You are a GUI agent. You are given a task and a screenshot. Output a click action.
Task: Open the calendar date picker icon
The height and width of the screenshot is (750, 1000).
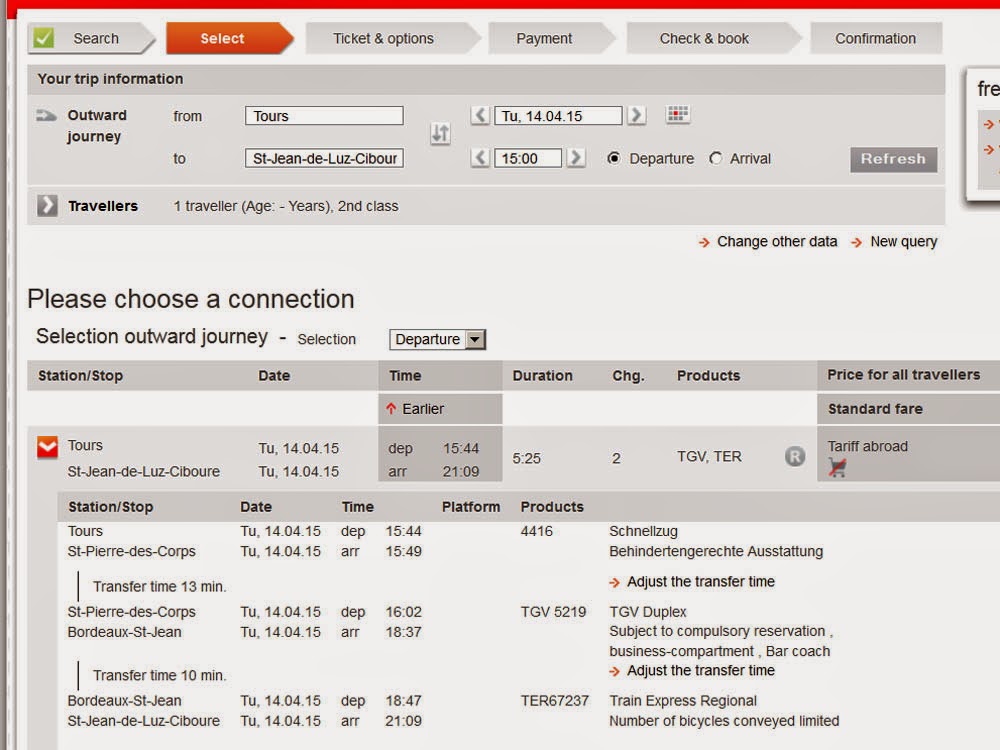[x=677, y=115]
